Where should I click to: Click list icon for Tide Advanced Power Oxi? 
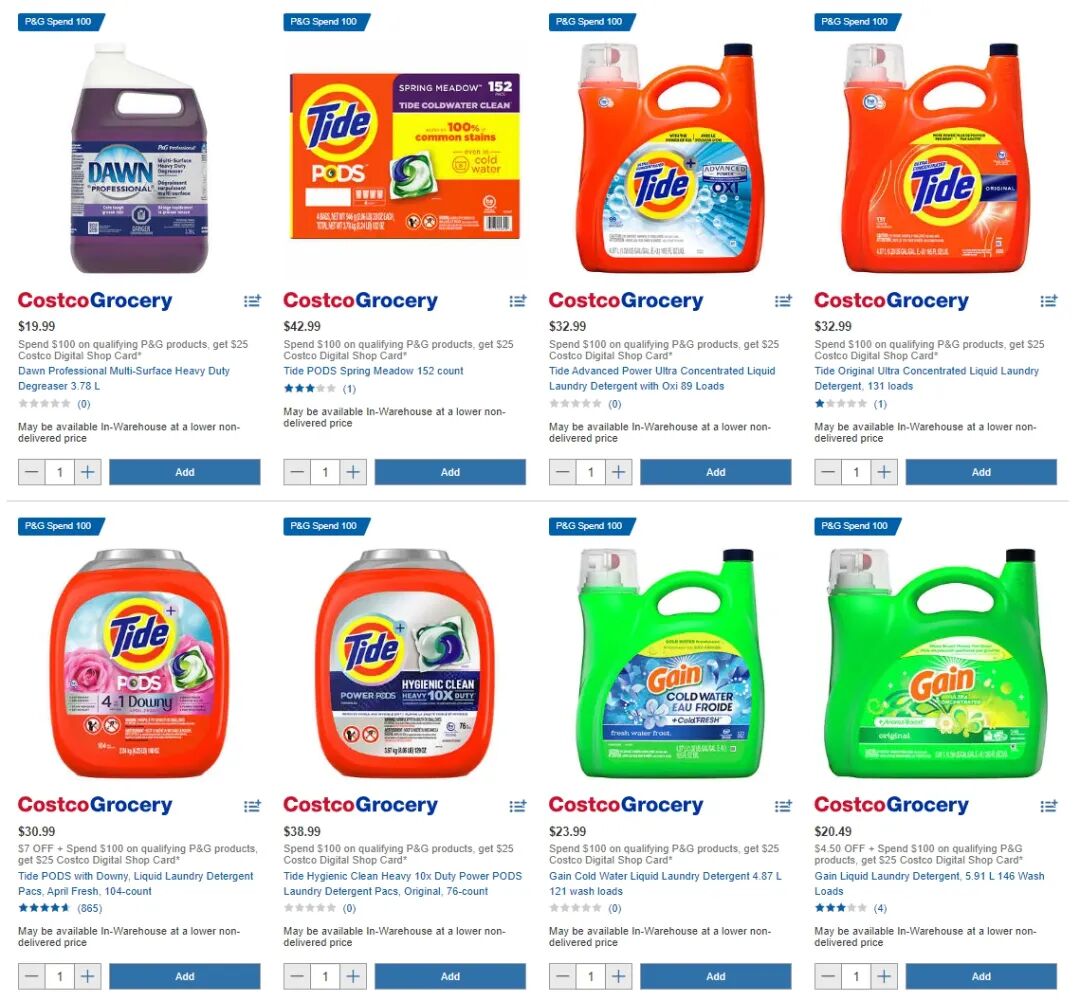point(783,301)
